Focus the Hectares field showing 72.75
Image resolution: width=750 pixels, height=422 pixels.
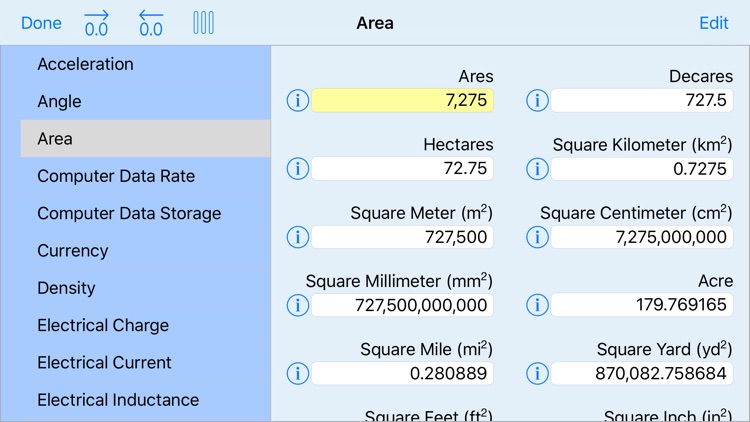[402, 169]
